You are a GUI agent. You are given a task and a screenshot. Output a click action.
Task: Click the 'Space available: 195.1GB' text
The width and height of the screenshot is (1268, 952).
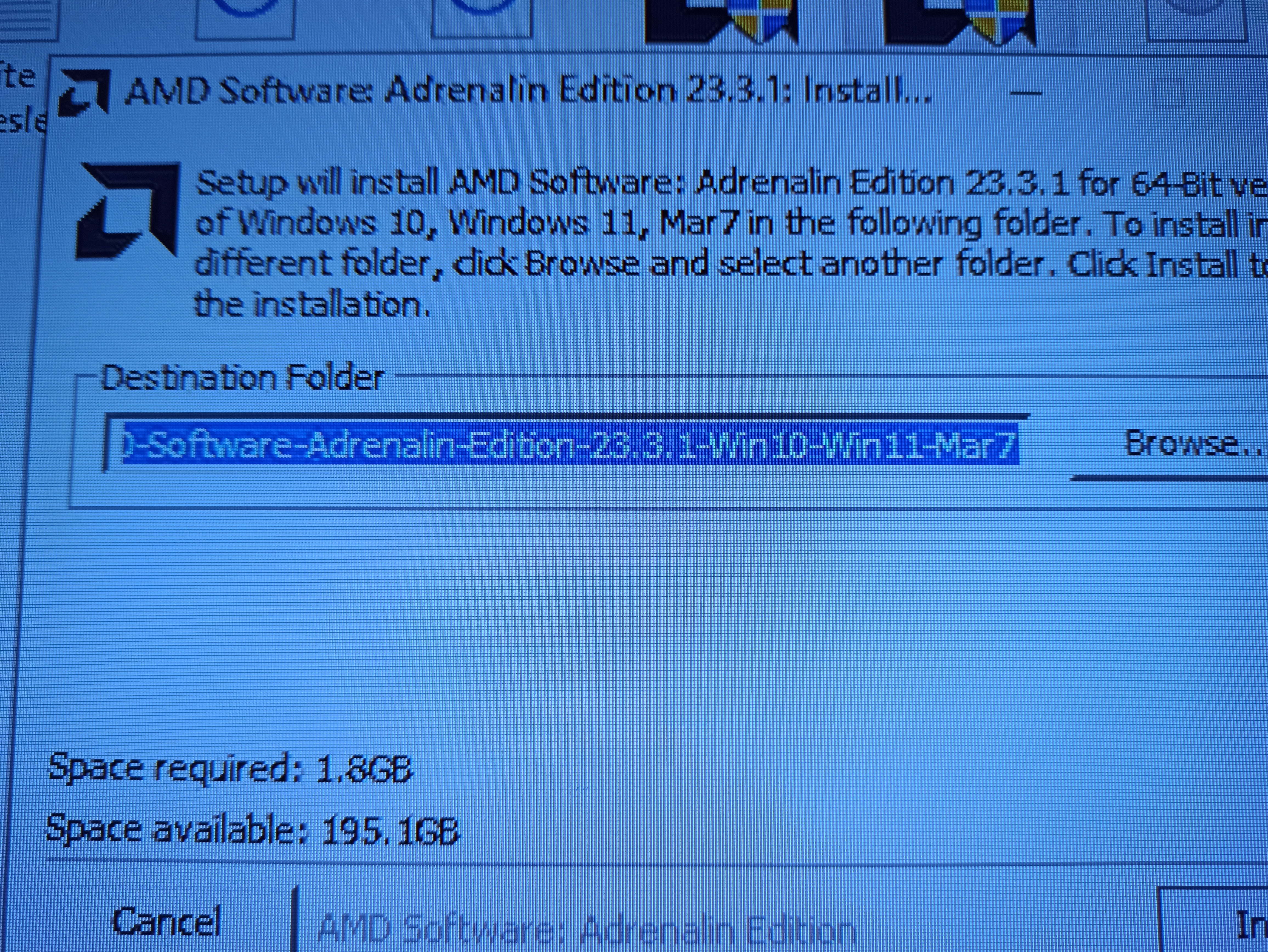coord(252,829)
